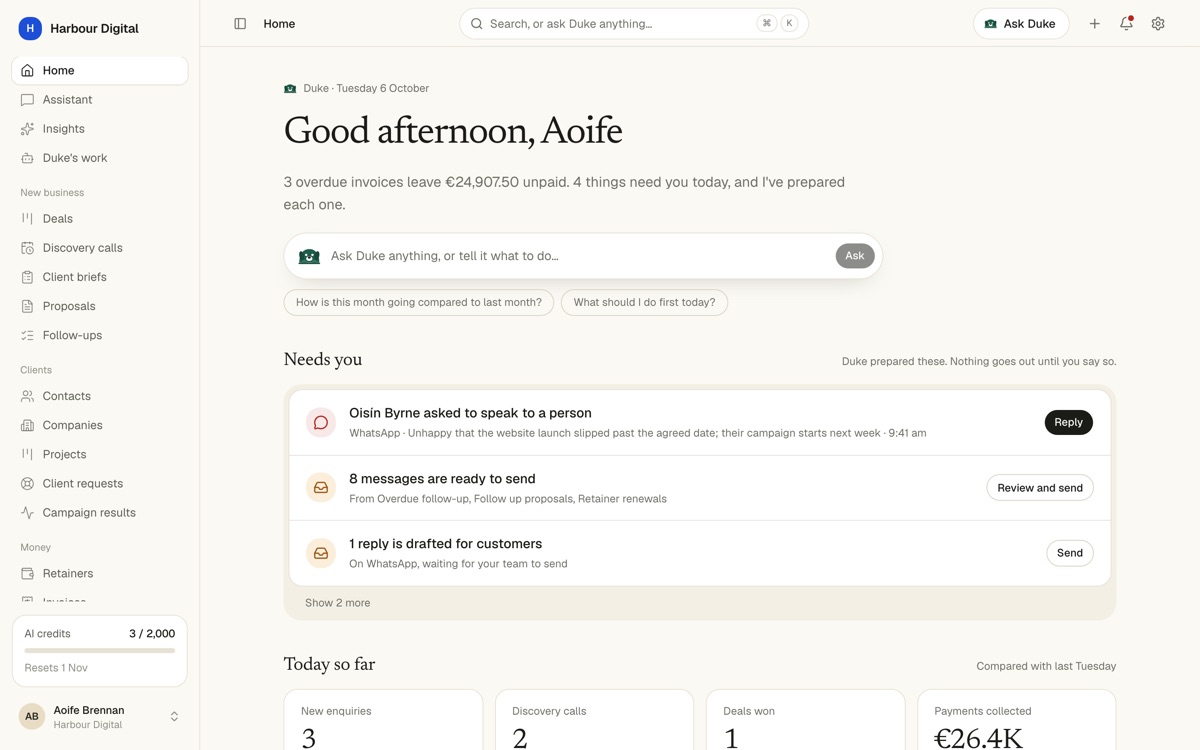Go to Follow-ups

[x=100, y=335]
